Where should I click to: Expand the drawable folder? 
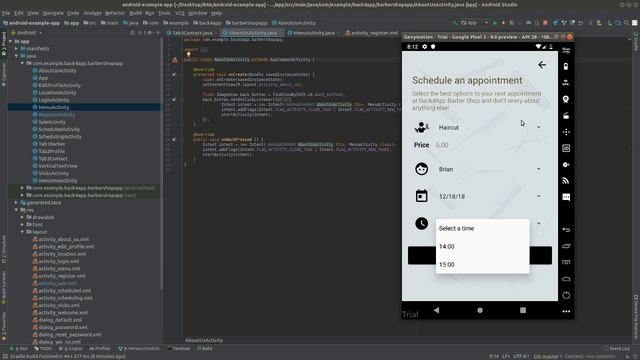(x=22, y=217)
